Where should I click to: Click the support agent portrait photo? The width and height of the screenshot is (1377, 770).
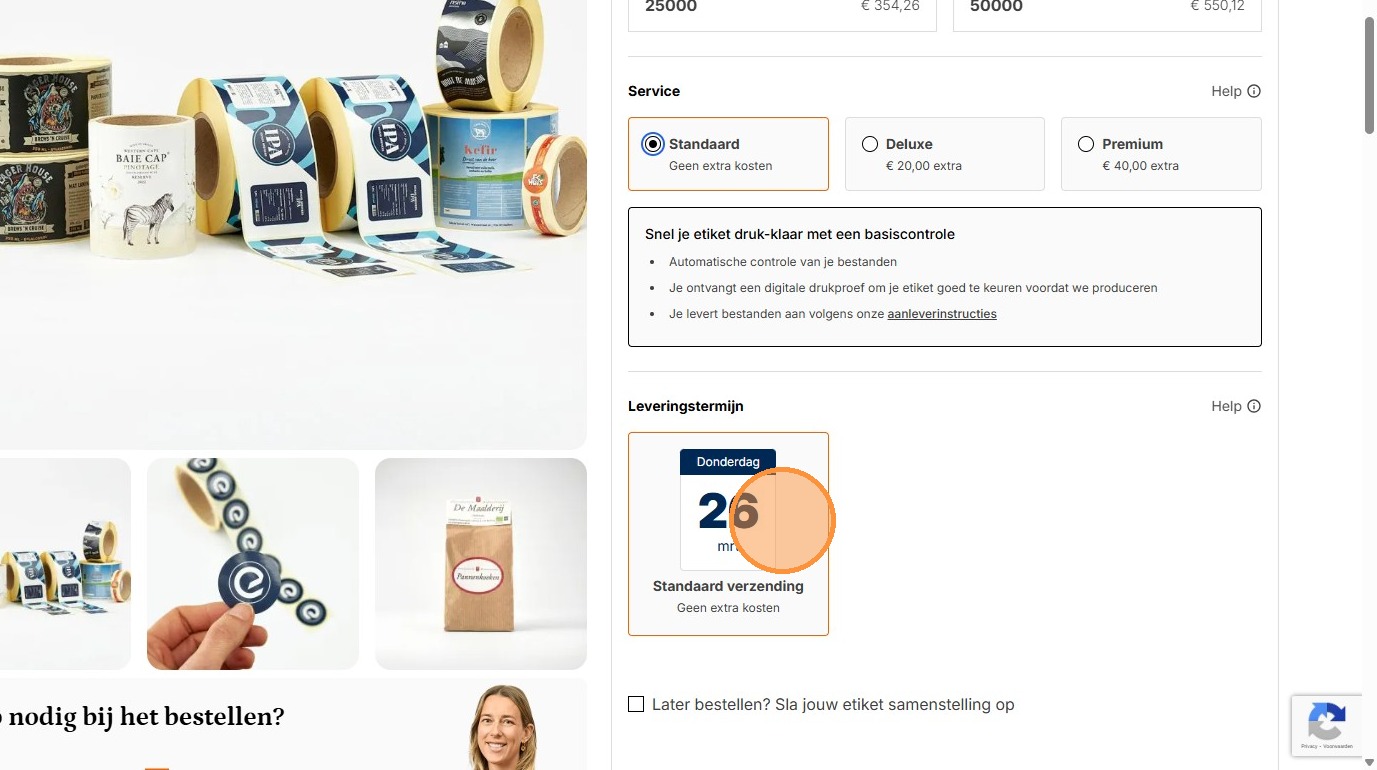[503, 727]
